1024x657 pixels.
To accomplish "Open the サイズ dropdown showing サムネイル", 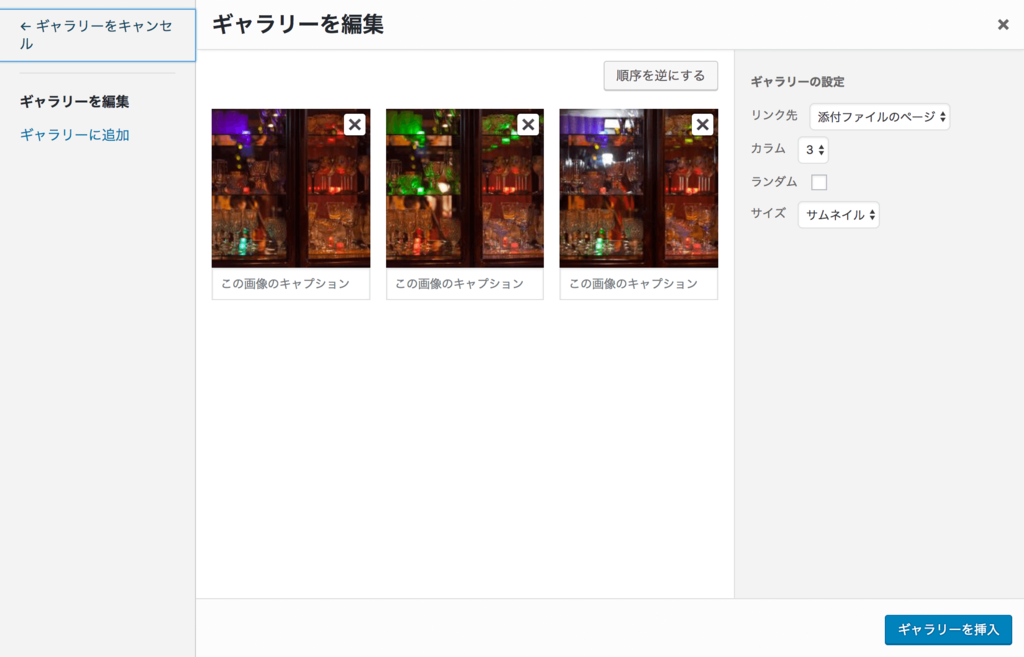I will 838,214.
